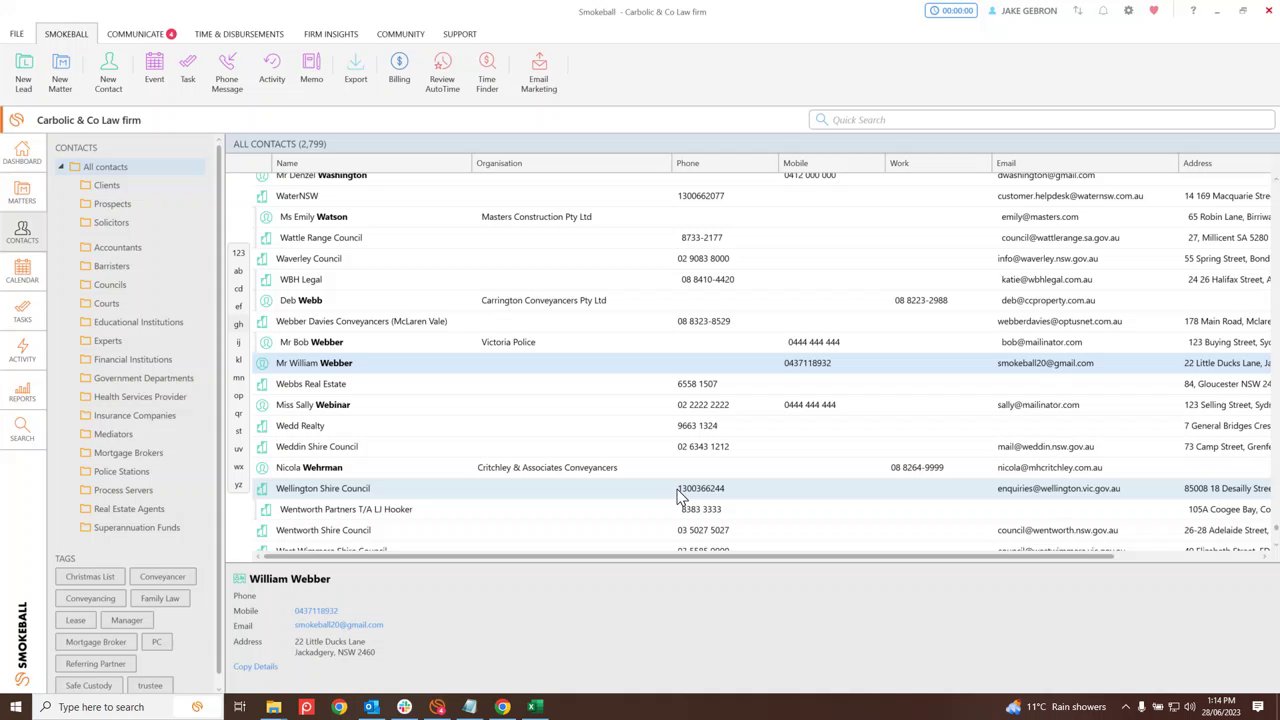The image size is (1280, 720).
Task: Click the Copy Details link
Action: pyautogui.click(x=255, y=667)
